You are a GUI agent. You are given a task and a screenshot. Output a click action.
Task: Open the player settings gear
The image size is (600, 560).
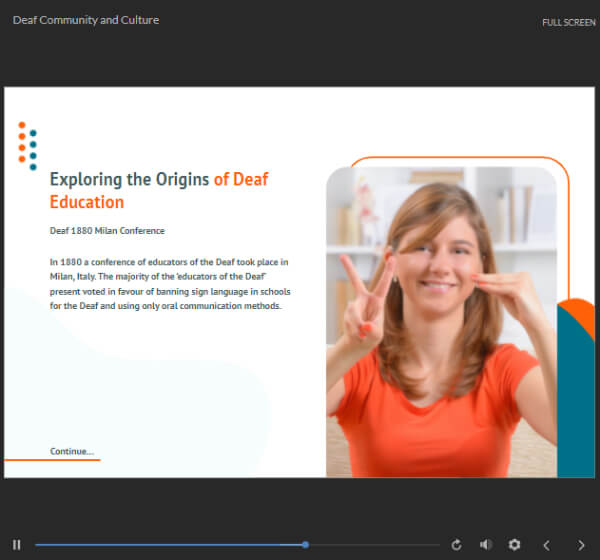point(514,544)
